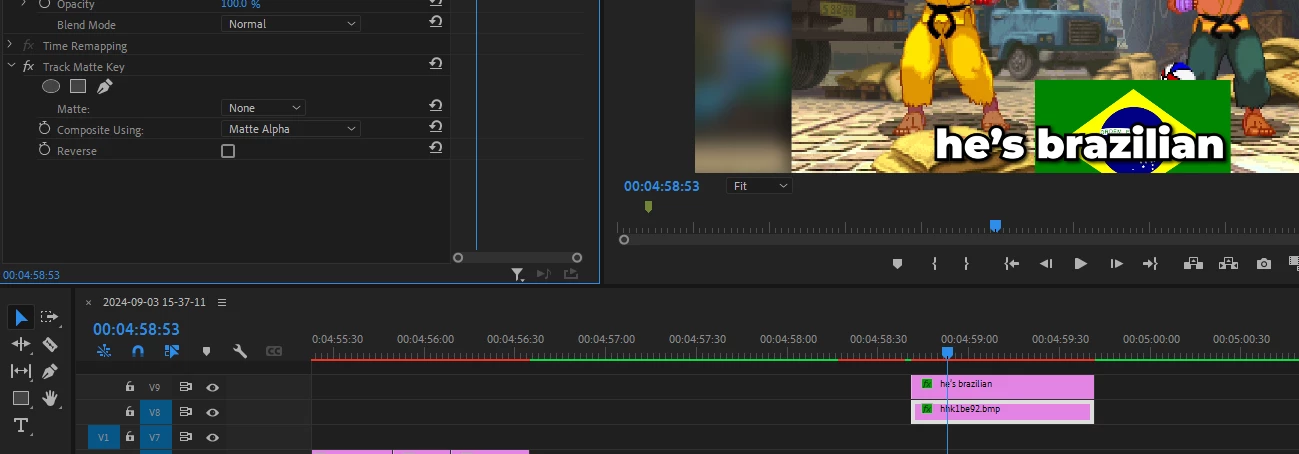Image resolution: width=1299 pixels, height=454 pixels.
Task: Click Mark In bracket button
Action: click(x=934, y=264)
